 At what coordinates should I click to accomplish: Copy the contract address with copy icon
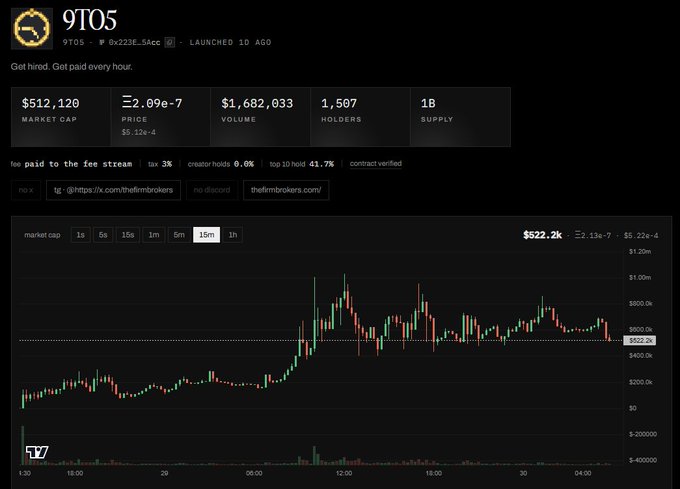(170, 42)
